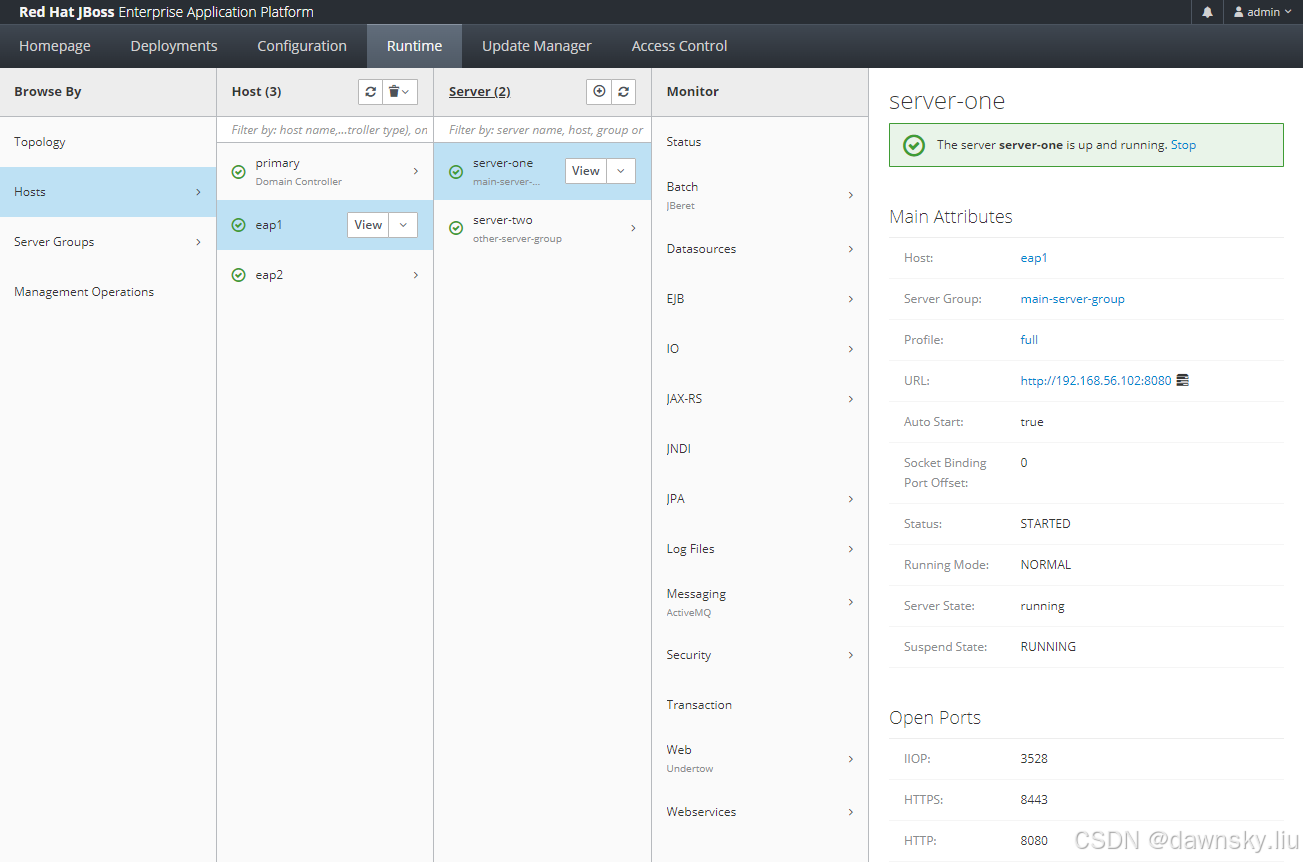Click View button for server-one
The width and height of the screenshot is (1303, 862).
[x=586, y=171]
